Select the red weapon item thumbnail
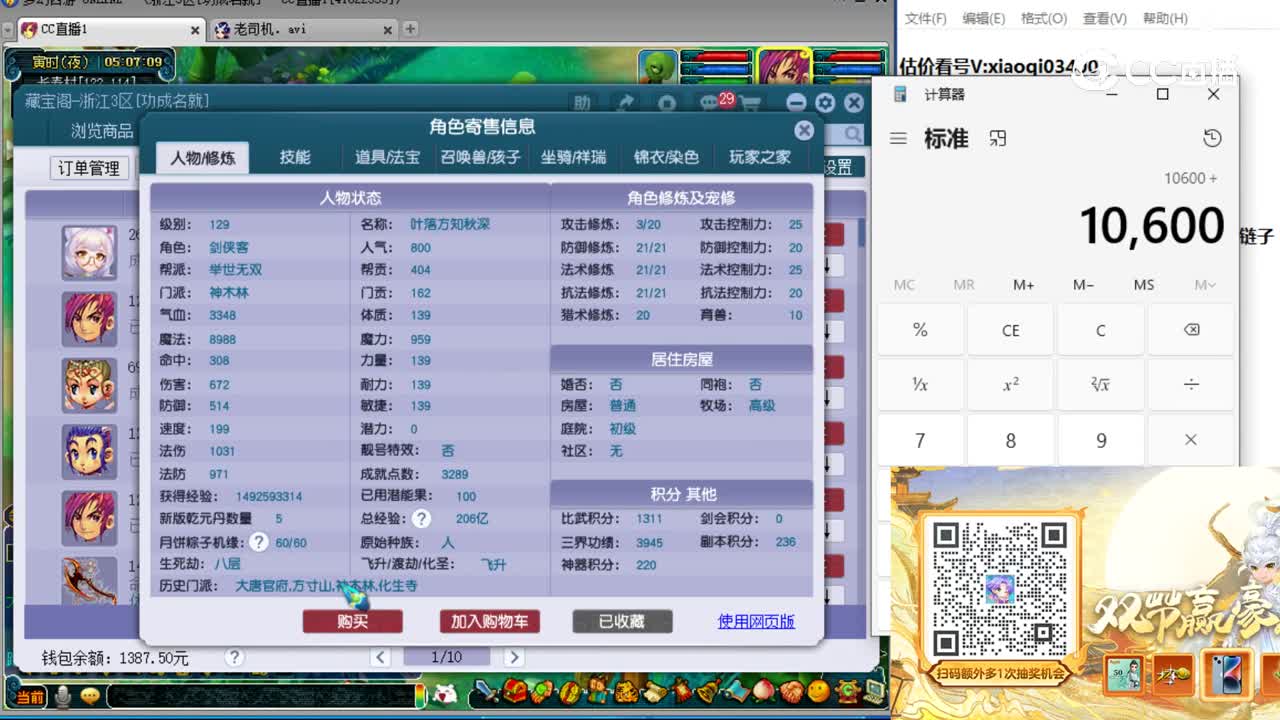This screenshot has width=1280, height=720. click(x=90, y=581)
